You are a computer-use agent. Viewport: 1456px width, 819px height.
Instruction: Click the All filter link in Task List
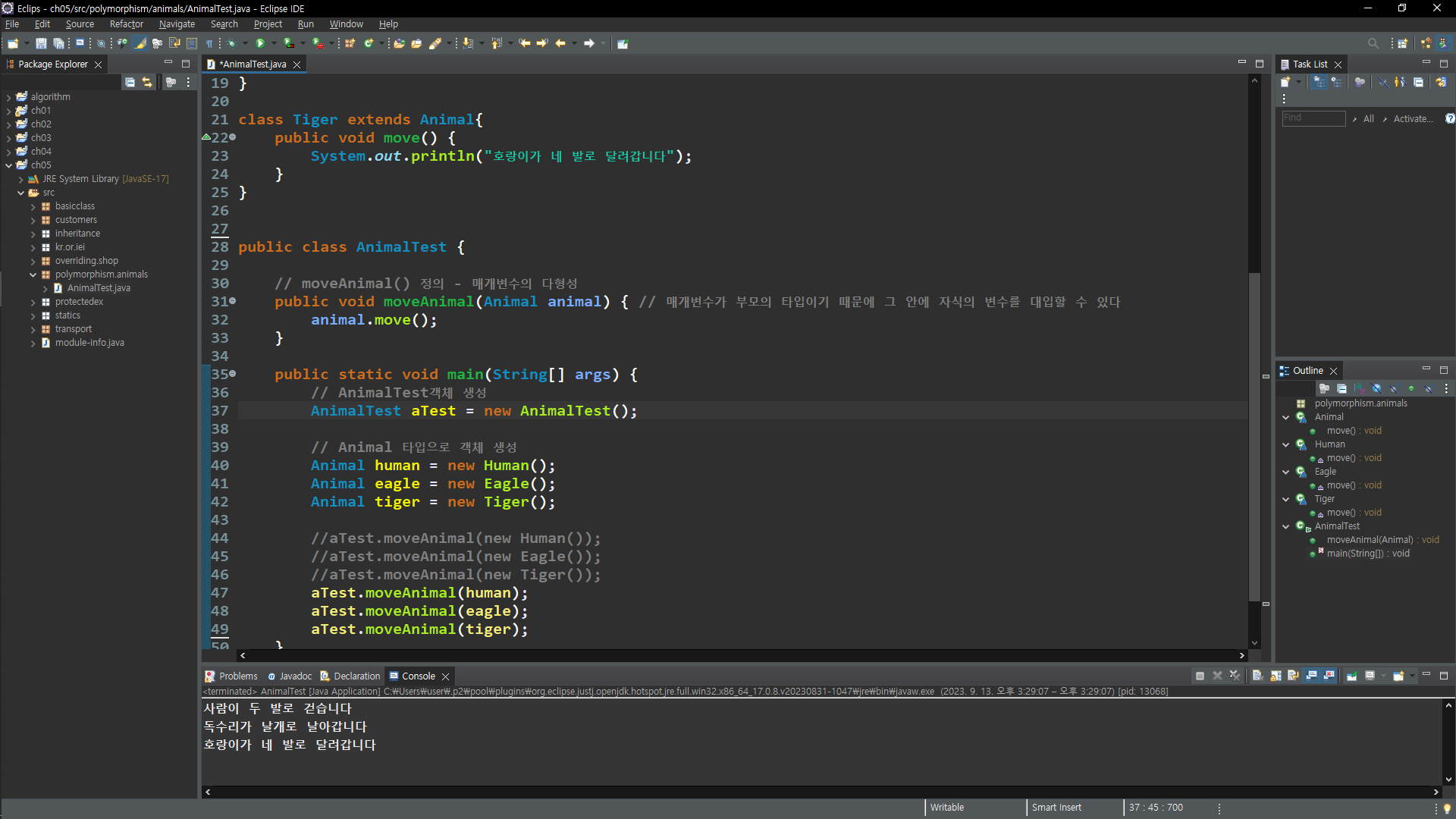pos(1368,118)
